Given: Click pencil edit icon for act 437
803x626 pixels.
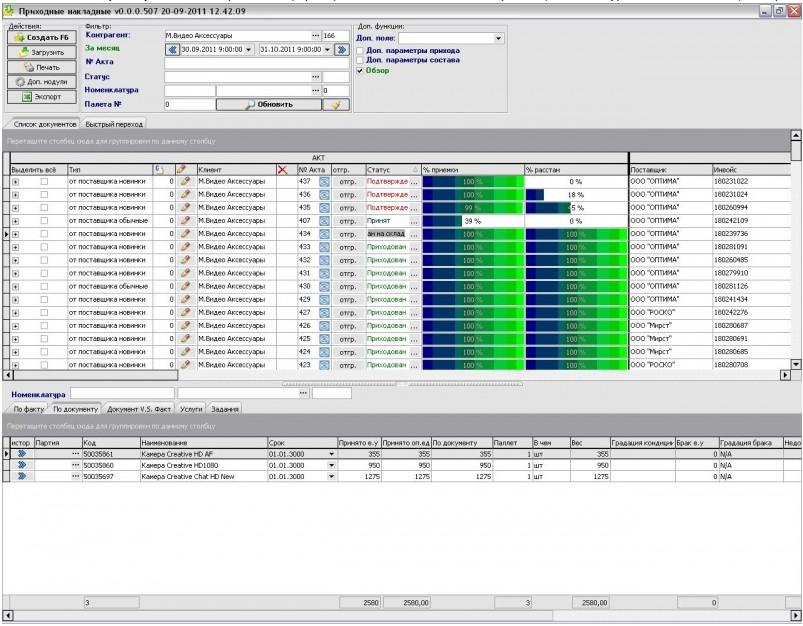Looking at the screenshot, I should tap(185, 181).
